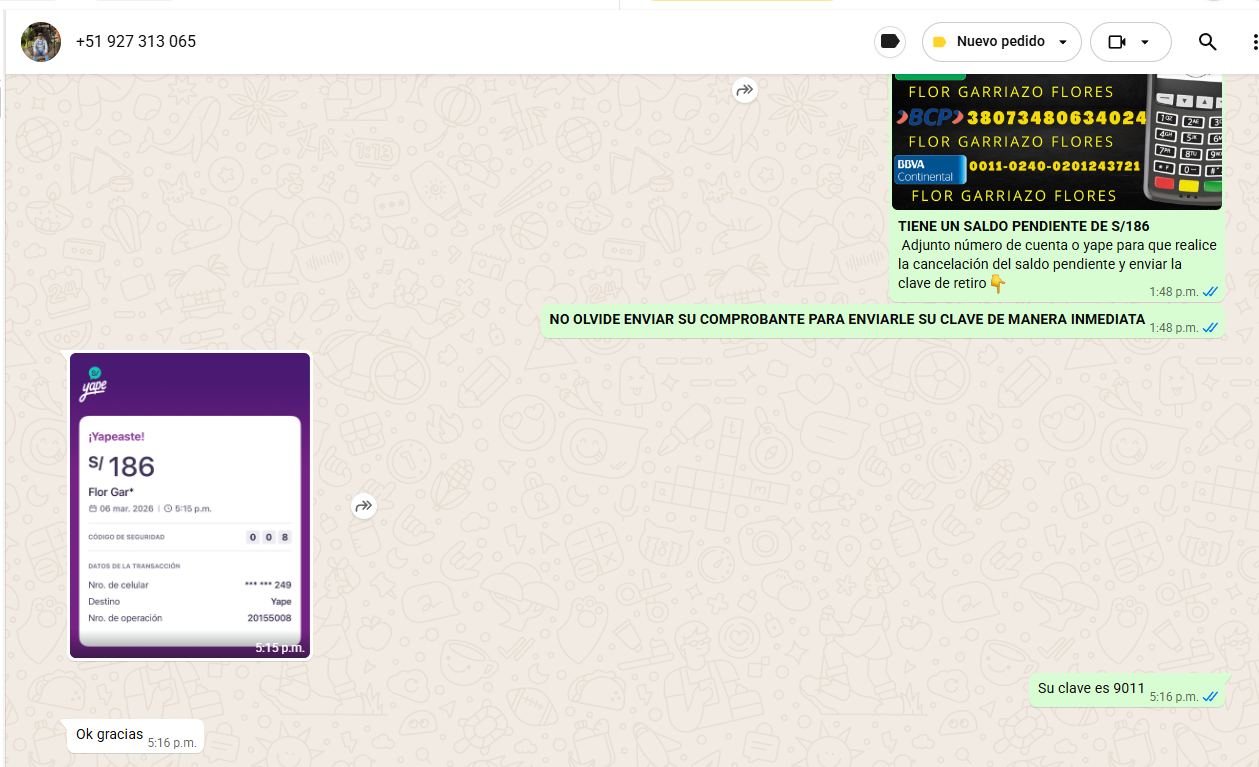1259x767 pixels.
Task: Click the "Ok gracias" message bubble
Action: [109, 735]
